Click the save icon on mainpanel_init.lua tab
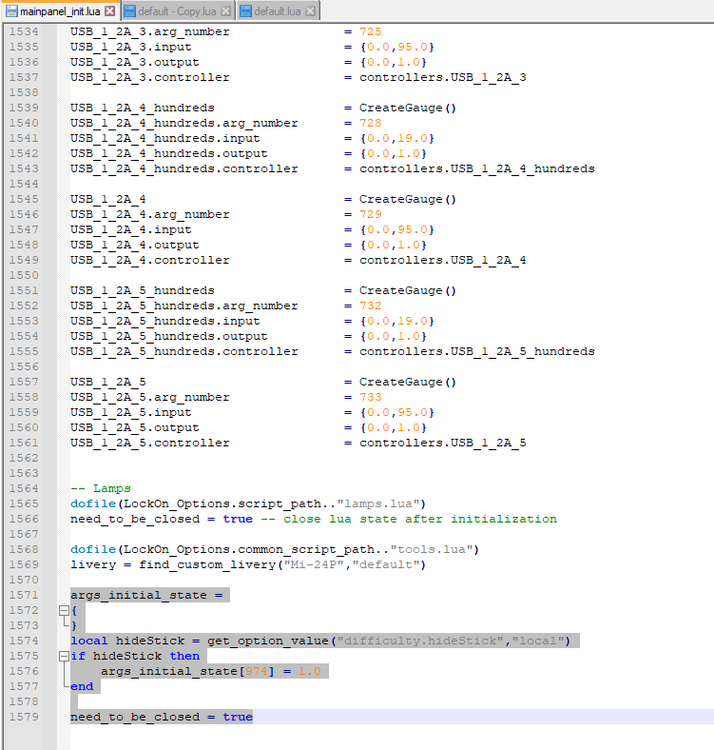Viewport: 714px width, 750px height. tap(12, 11)
